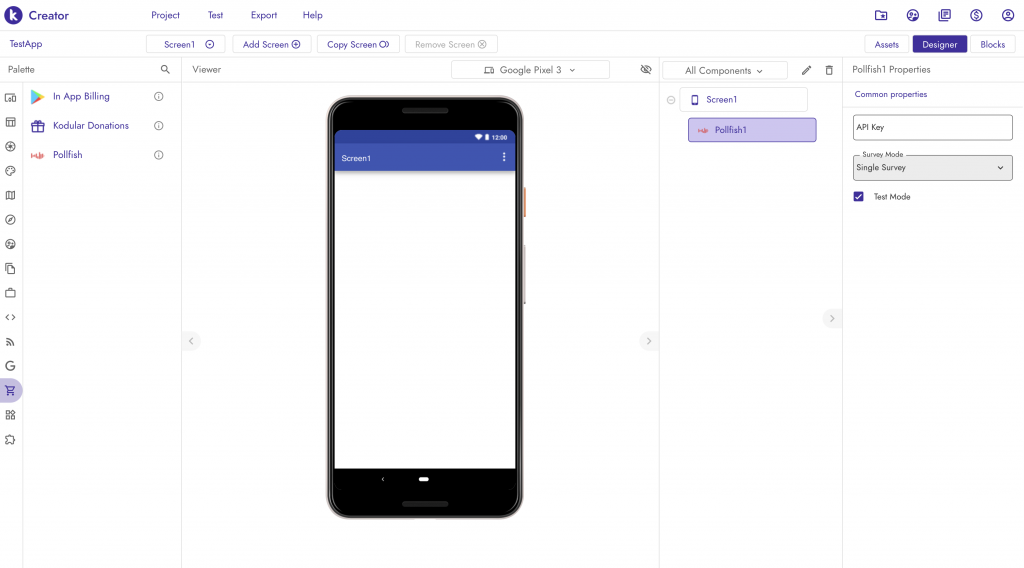This screenshot has height=568, width=1024.
Task: Collapse the viewer panel right arrow
Action: tap(648, 341)
